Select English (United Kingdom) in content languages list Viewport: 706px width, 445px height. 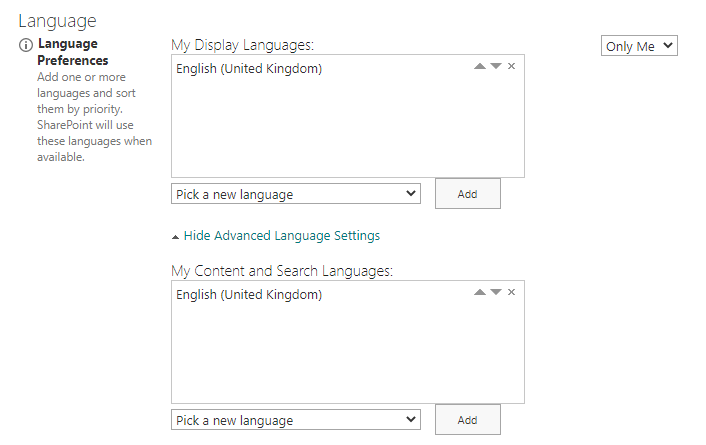pos(249,295)
